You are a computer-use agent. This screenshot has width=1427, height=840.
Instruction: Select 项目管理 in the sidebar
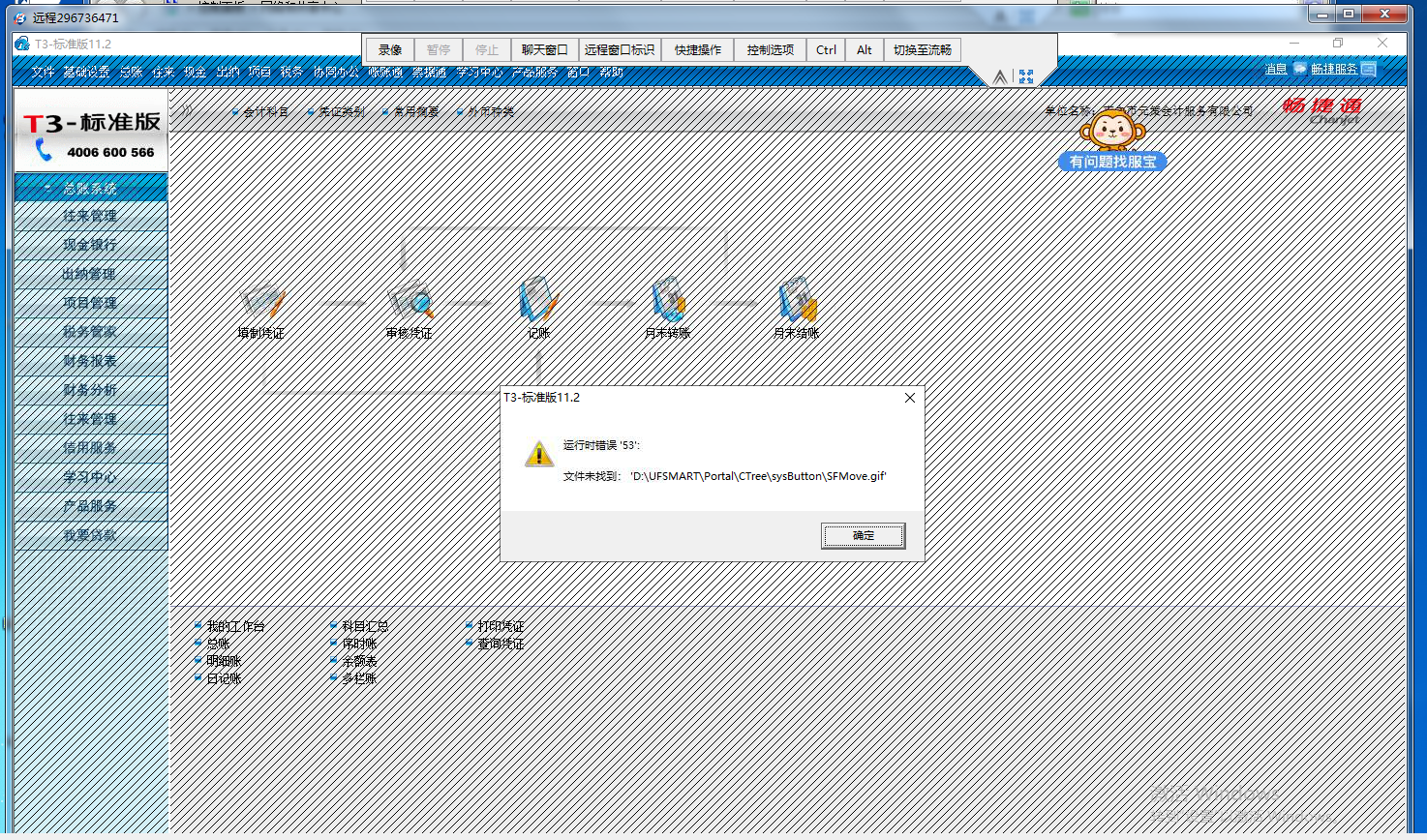[x=91, y=303]
